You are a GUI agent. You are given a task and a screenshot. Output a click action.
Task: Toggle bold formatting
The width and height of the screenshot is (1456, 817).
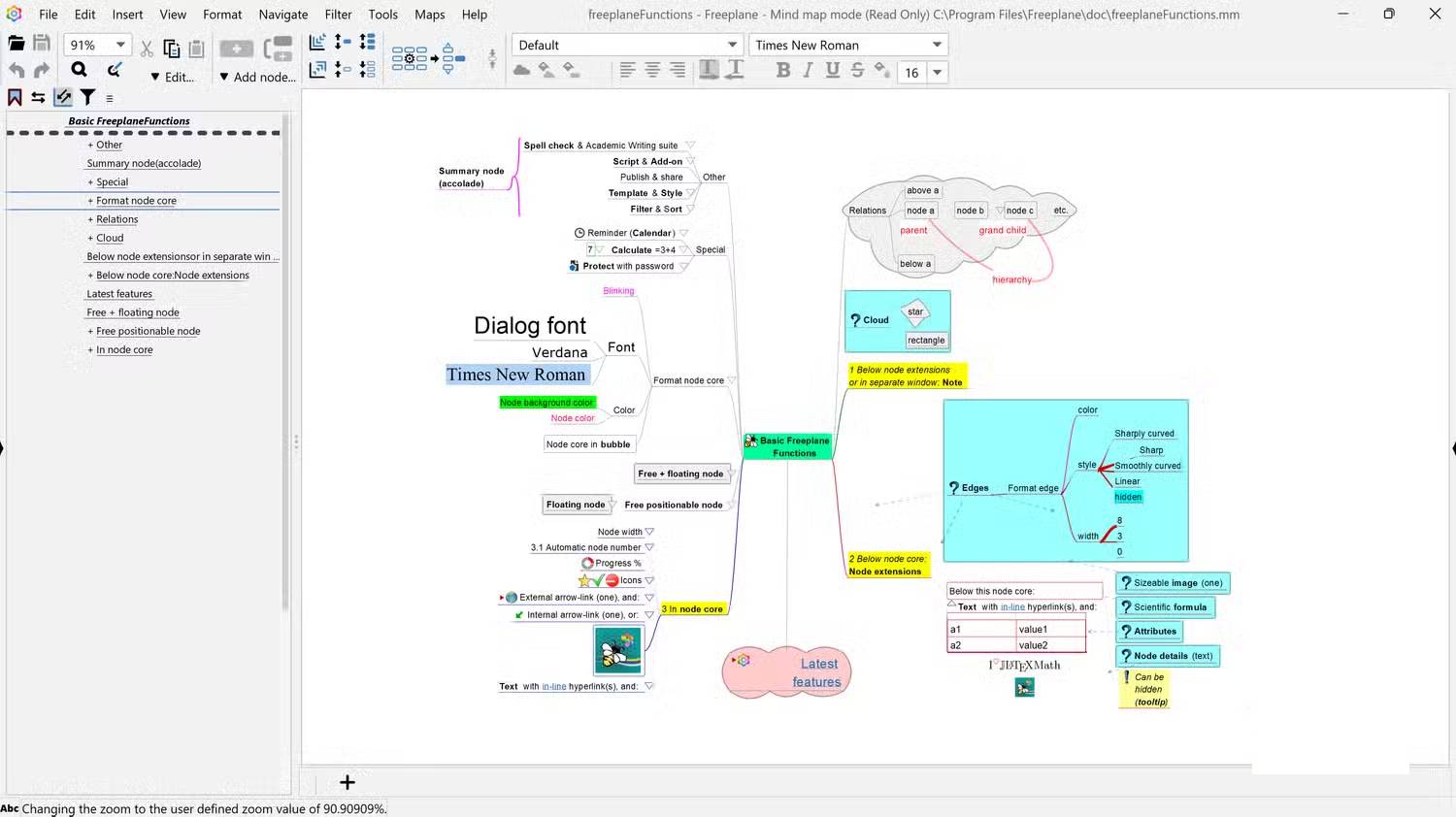(x=782, y=70)
